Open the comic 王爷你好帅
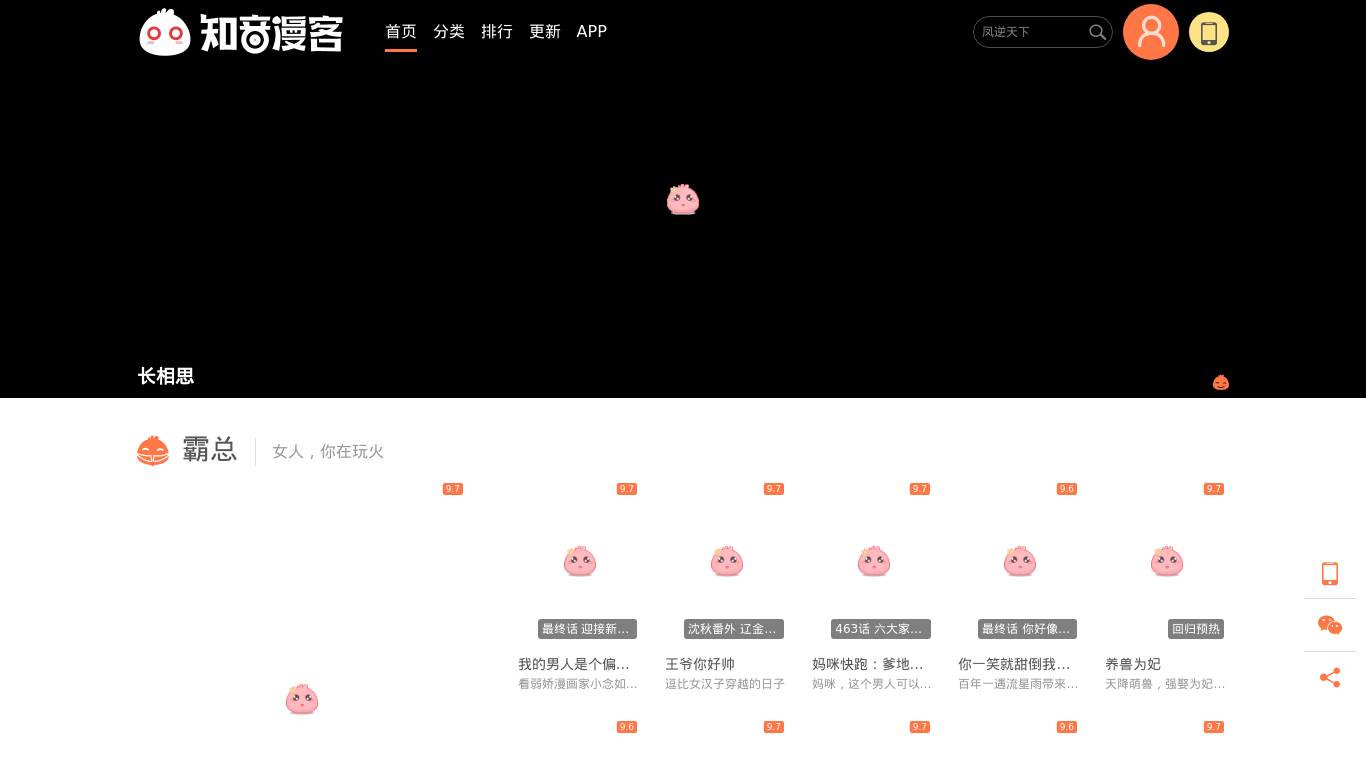The height and width of the screenshot is (768, 1366). click(700, 664)
